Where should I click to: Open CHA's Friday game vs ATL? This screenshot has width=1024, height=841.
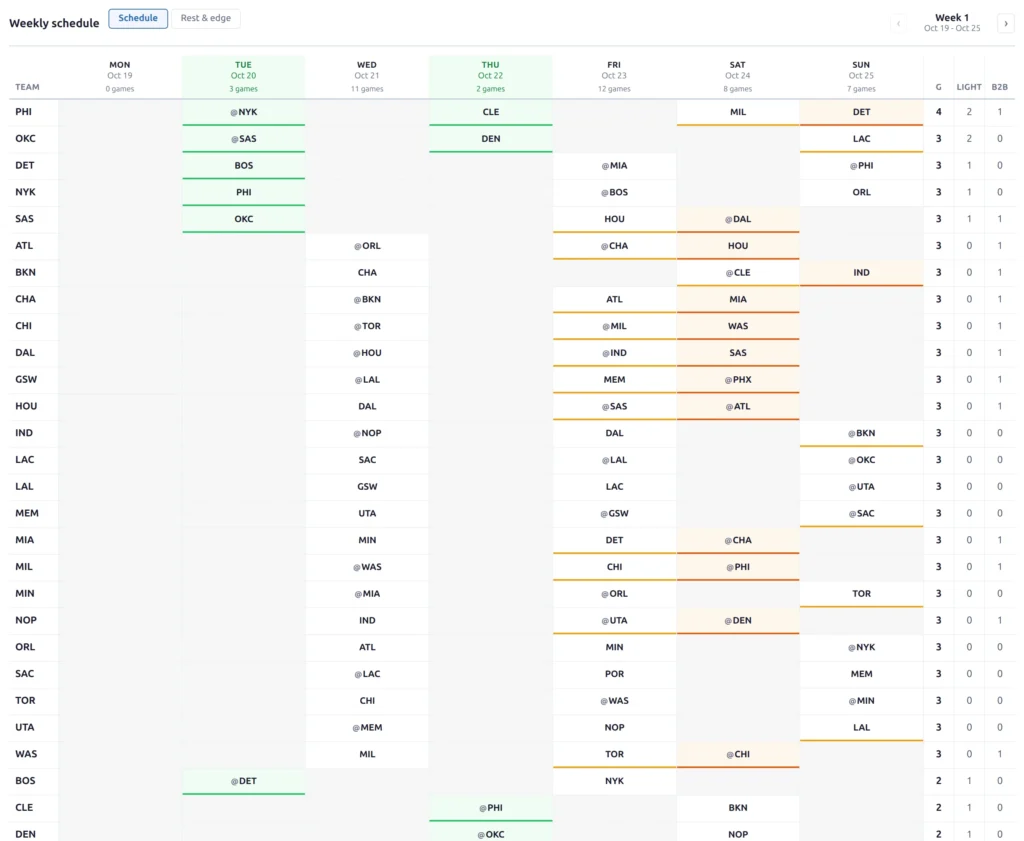click(x=614, y=300)
